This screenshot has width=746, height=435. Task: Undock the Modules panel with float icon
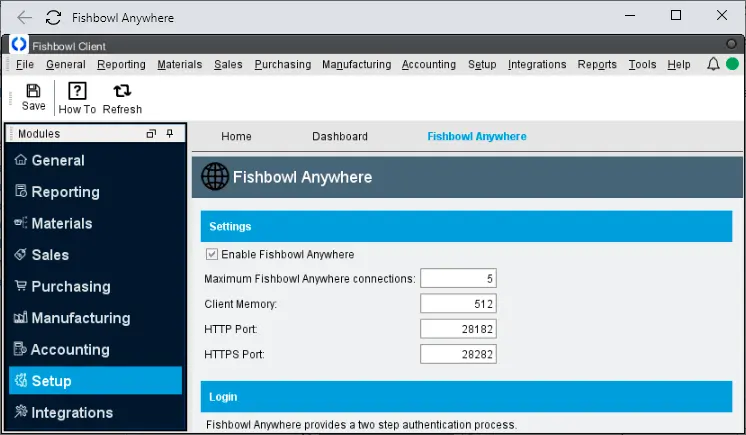(x=151, y=134)
